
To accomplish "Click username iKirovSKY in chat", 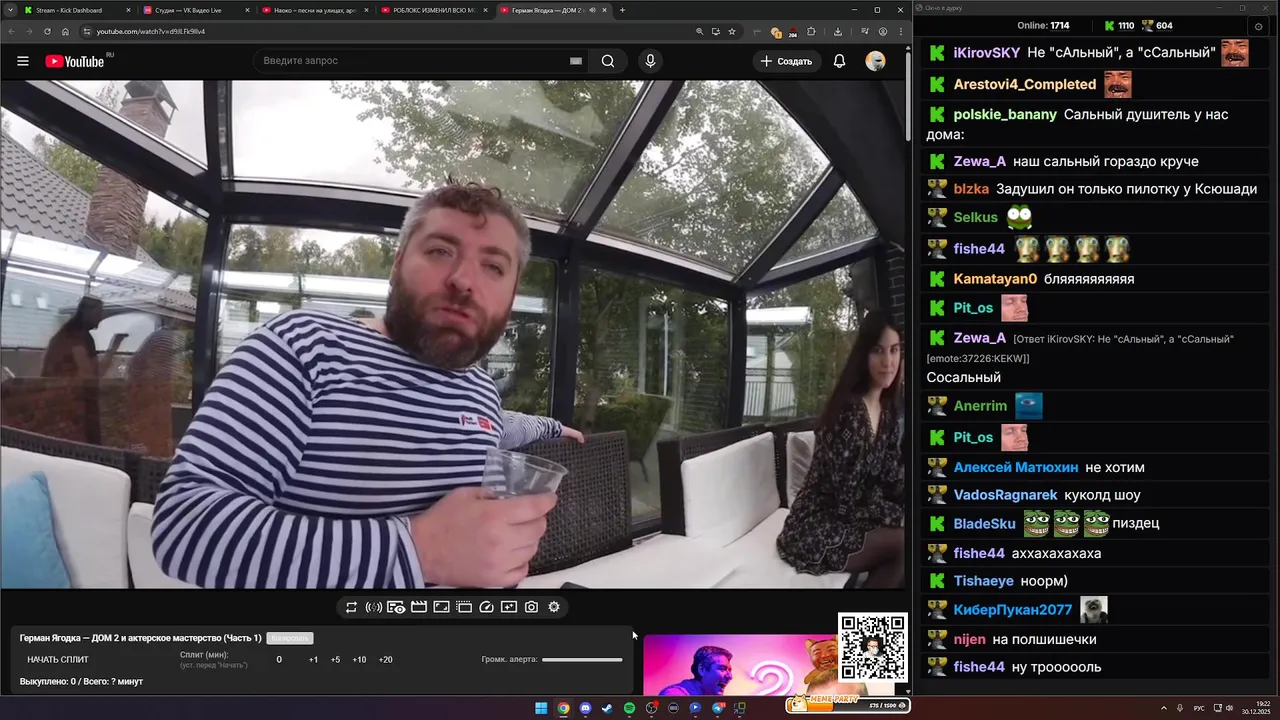I will (x=986, y=53).
